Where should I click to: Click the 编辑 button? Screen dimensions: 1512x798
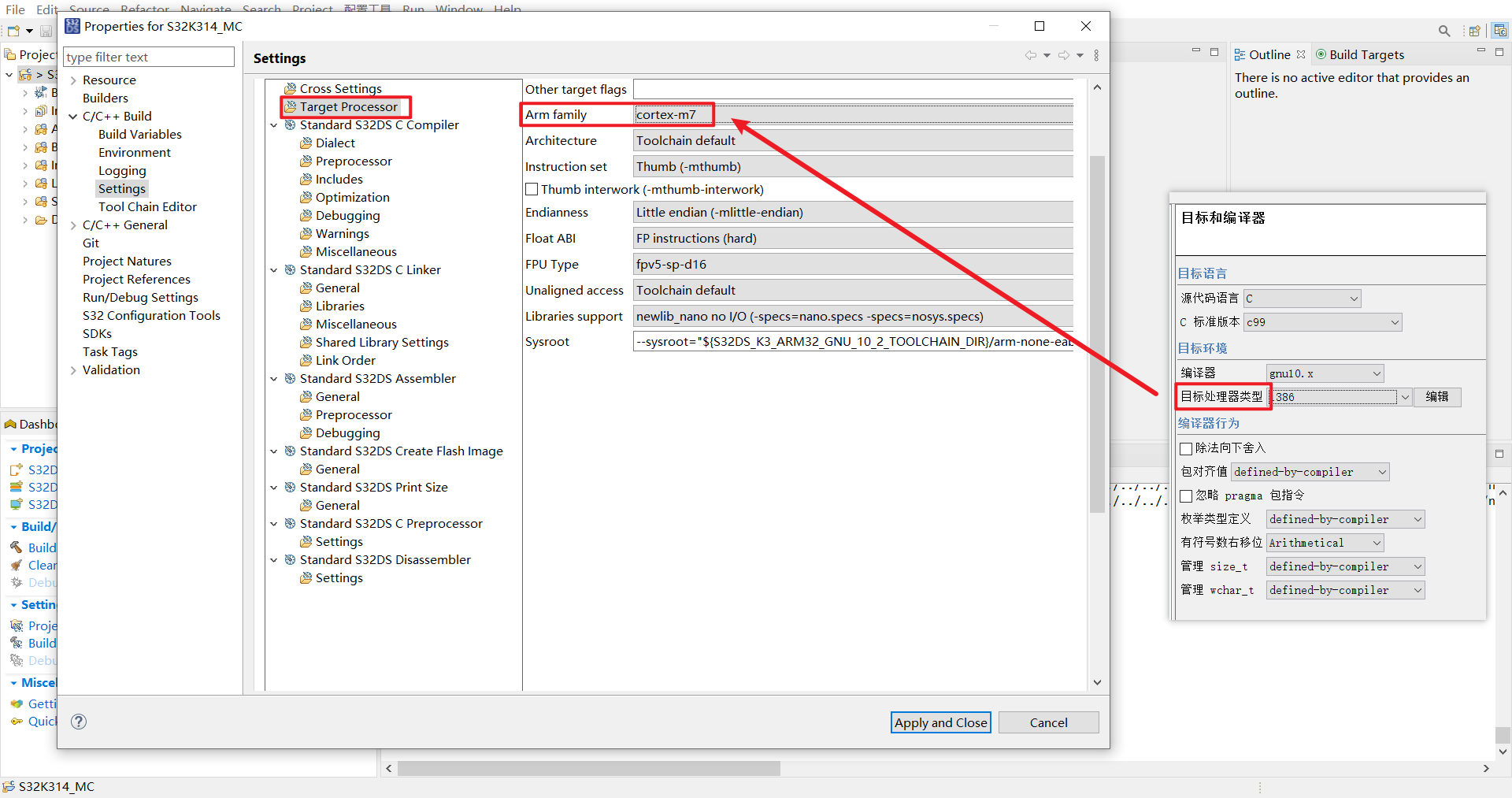point(1437,397)
